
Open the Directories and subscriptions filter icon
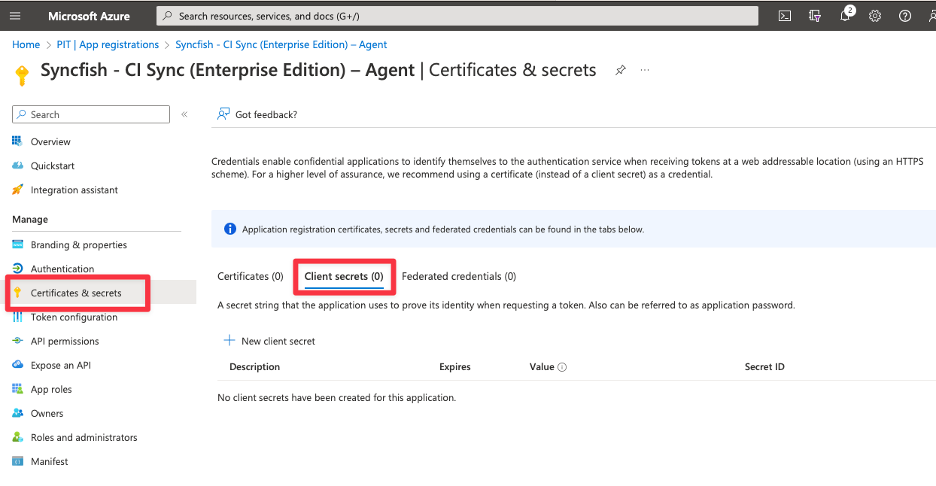pos(815,16)
